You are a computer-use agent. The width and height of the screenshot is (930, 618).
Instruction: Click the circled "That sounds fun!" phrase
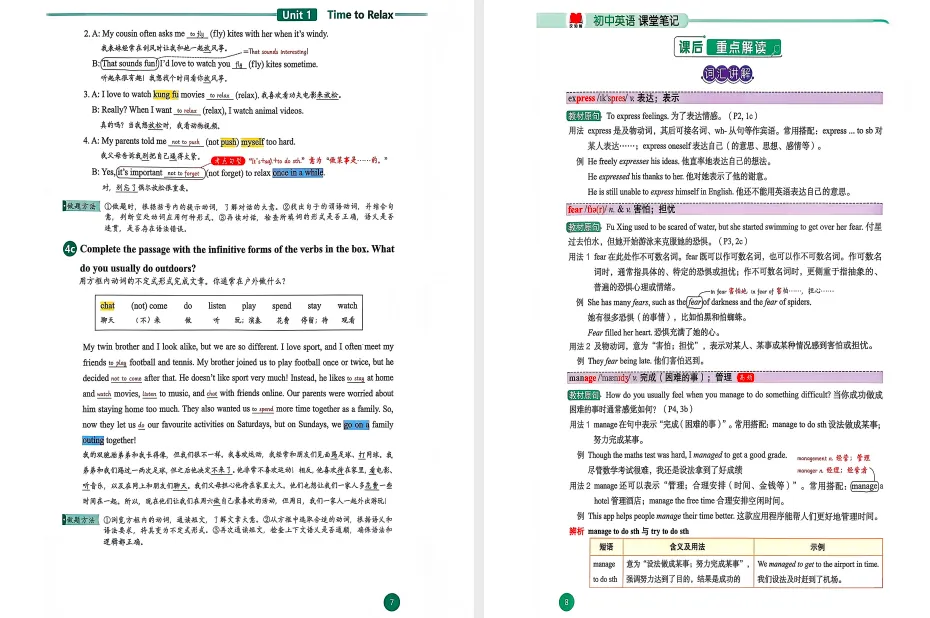pos(129,63)
